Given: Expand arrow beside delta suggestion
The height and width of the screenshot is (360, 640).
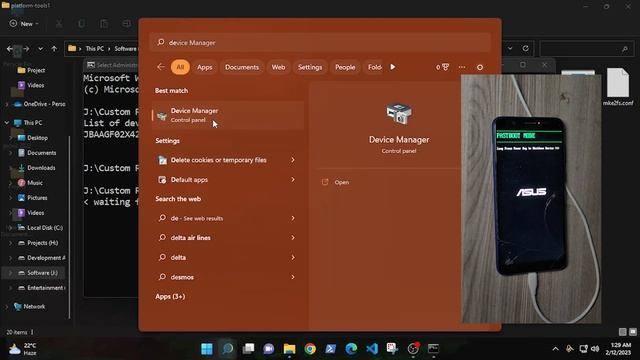Looking at the screenshot, I should click(293, 257).
